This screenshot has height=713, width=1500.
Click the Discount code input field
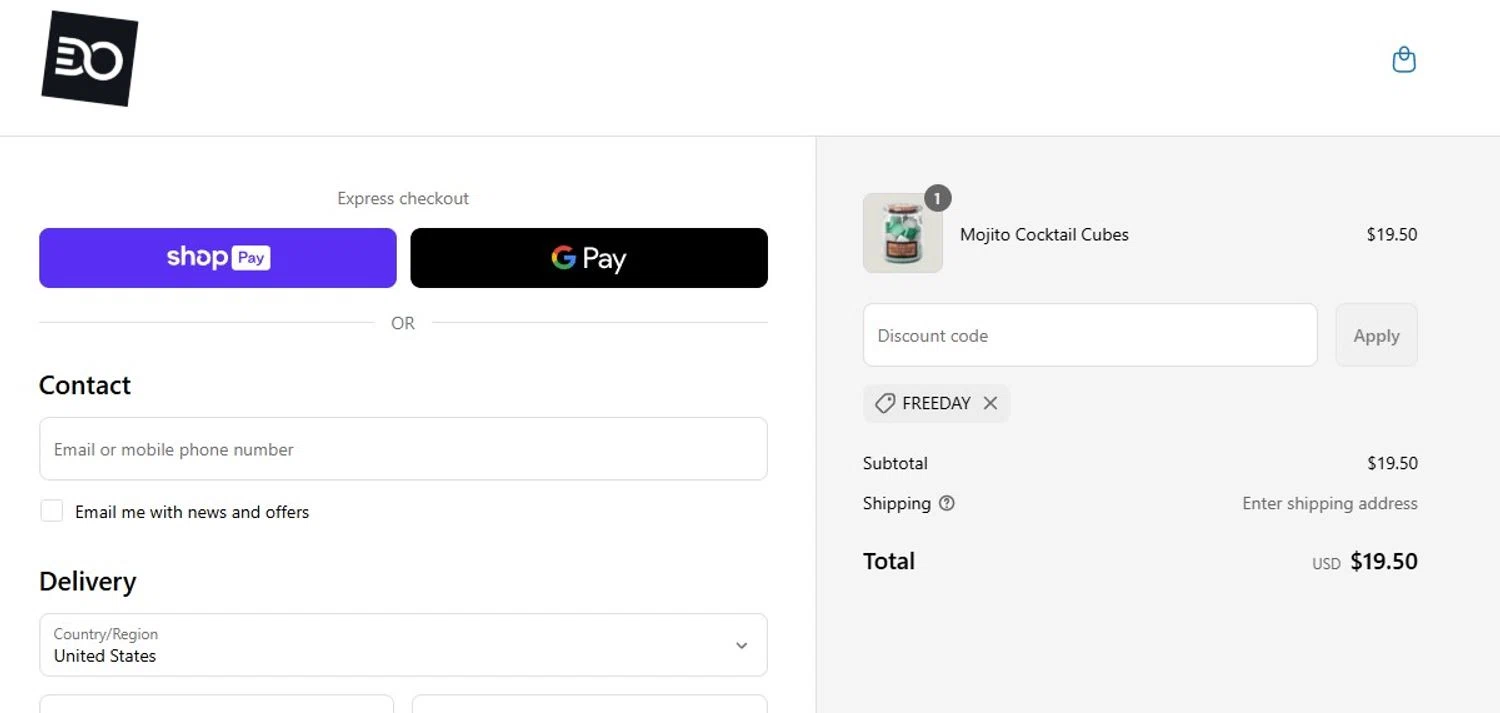tap(1090, 335)
